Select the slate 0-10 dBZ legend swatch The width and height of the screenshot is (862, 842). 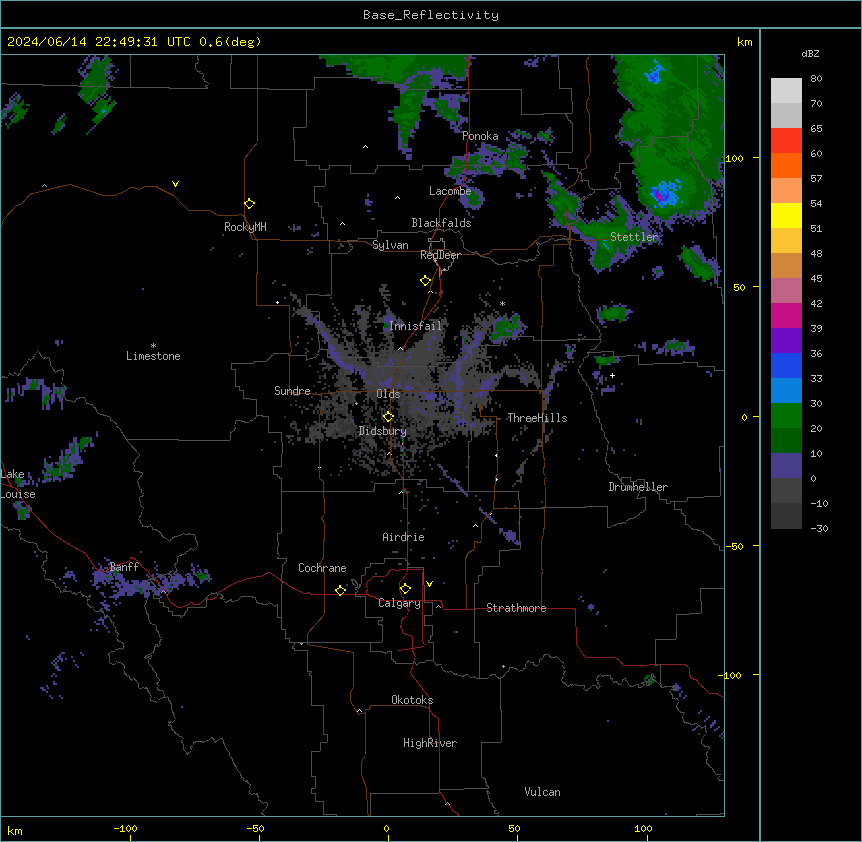(786, 466)
